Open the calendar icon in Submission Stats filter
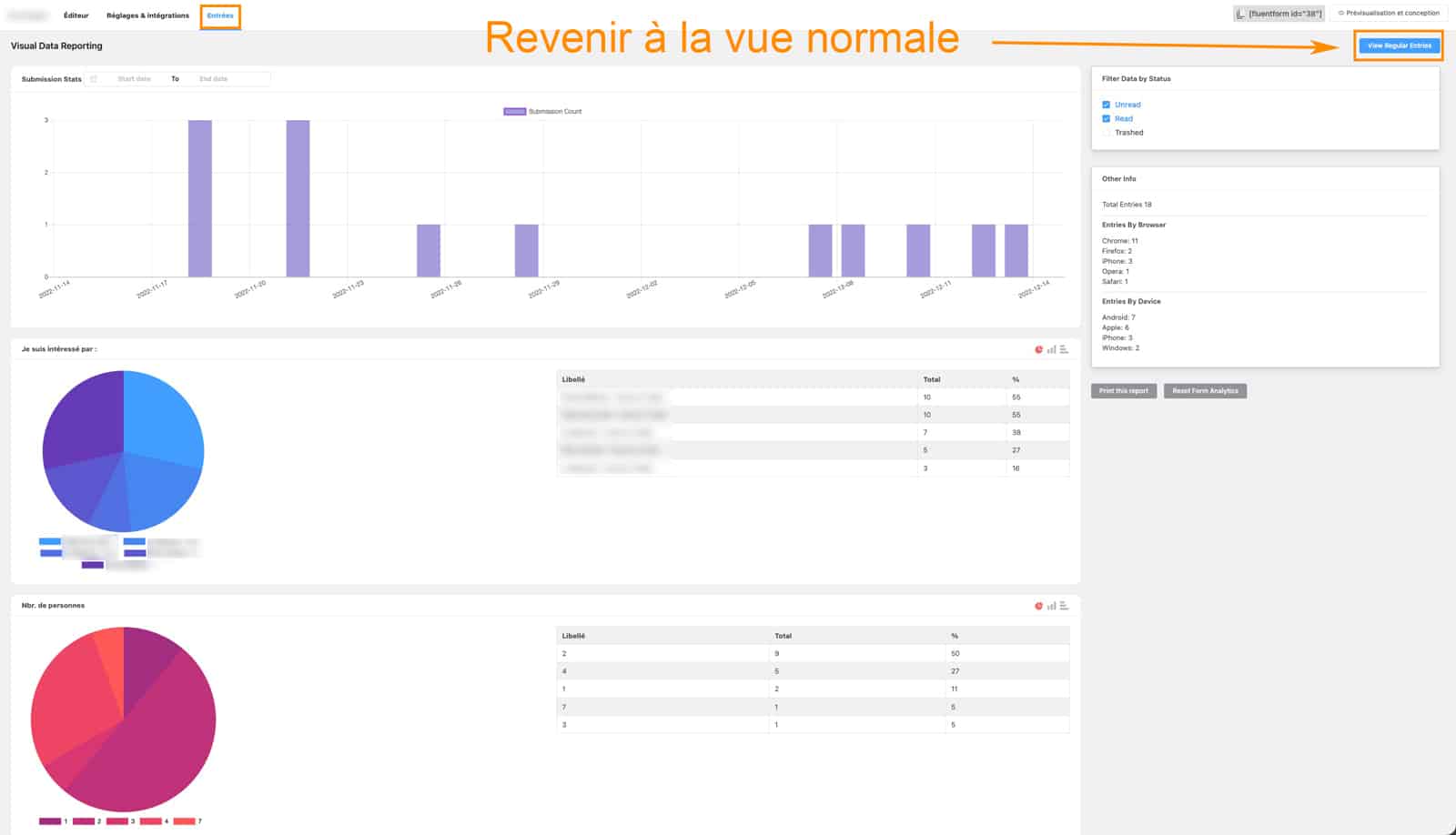This screenshot has height=835, width=1456. [94, 79]
